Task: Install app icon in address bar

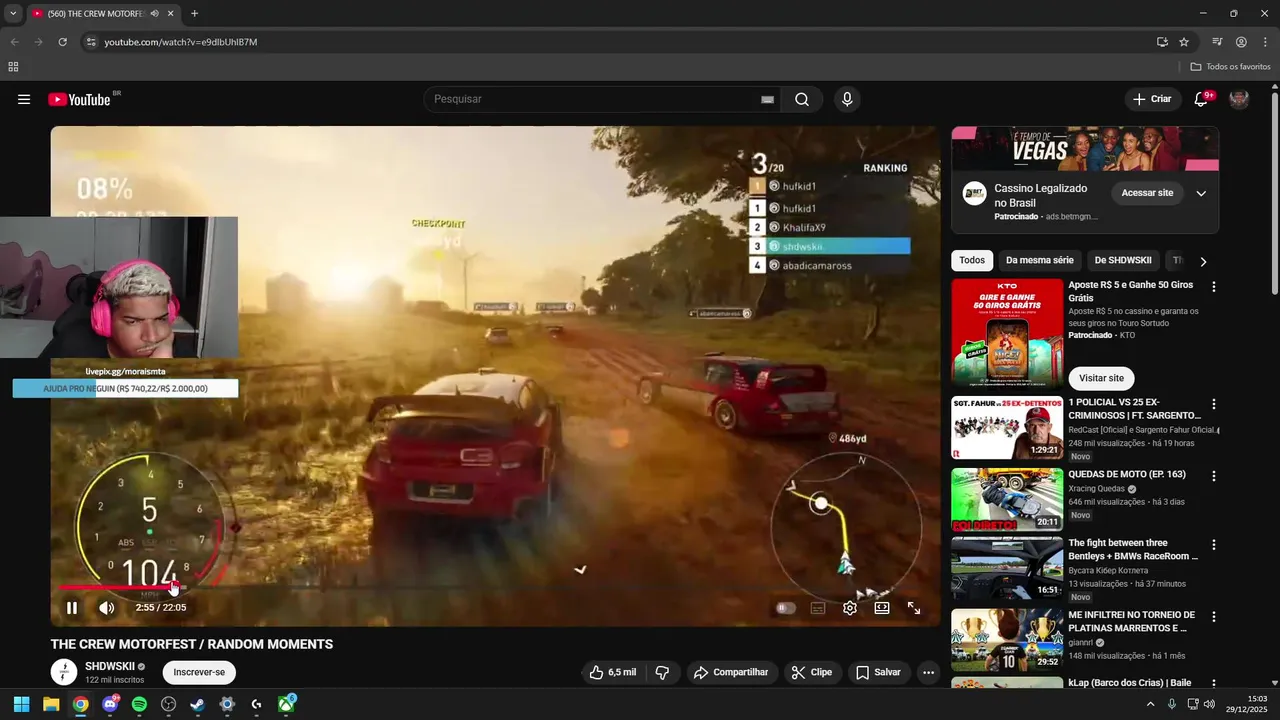Action: (1162, 42)
